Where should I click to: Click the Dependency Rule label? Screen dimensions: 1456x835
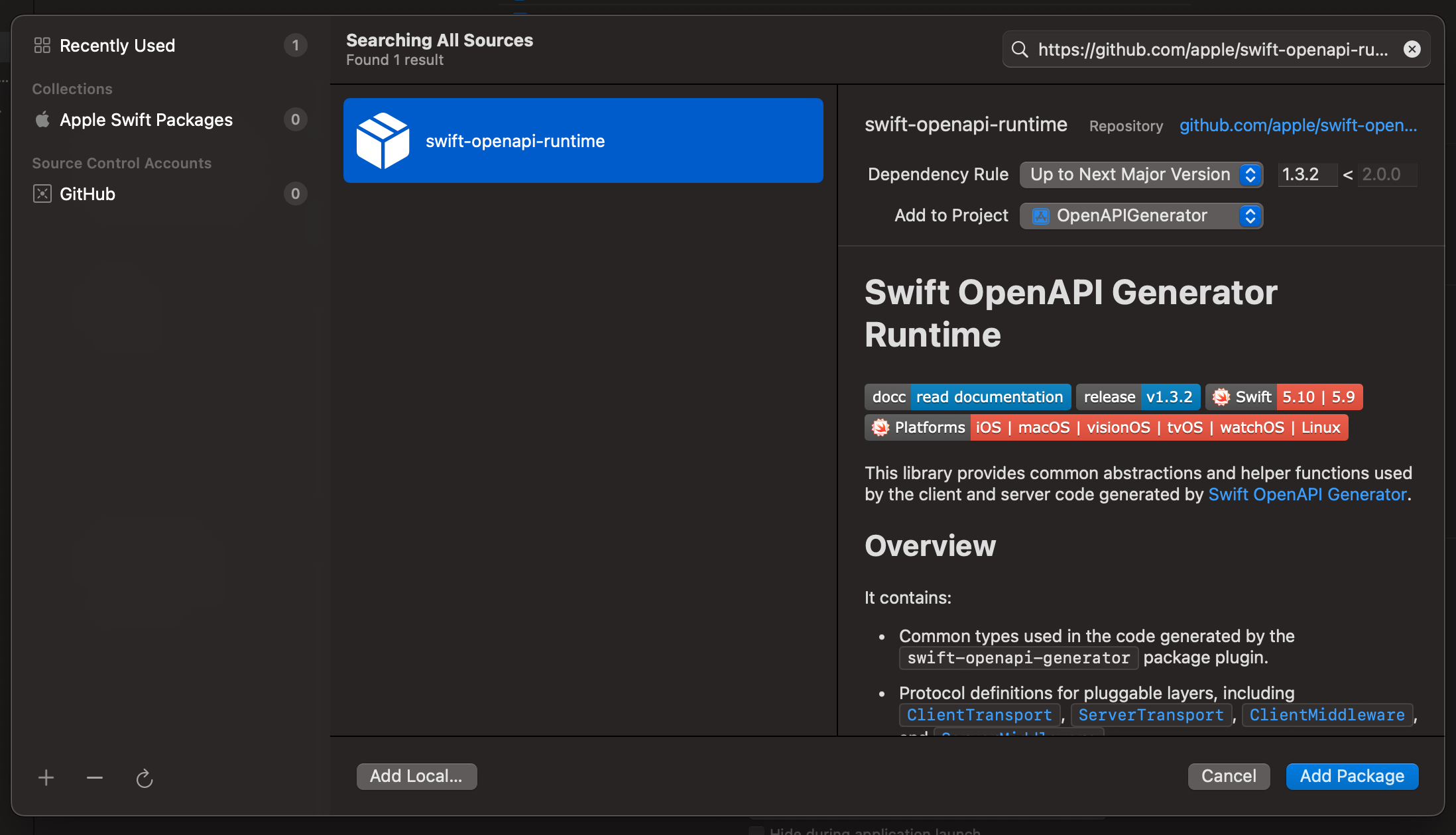pyautogui.click(x=938, y=174)
